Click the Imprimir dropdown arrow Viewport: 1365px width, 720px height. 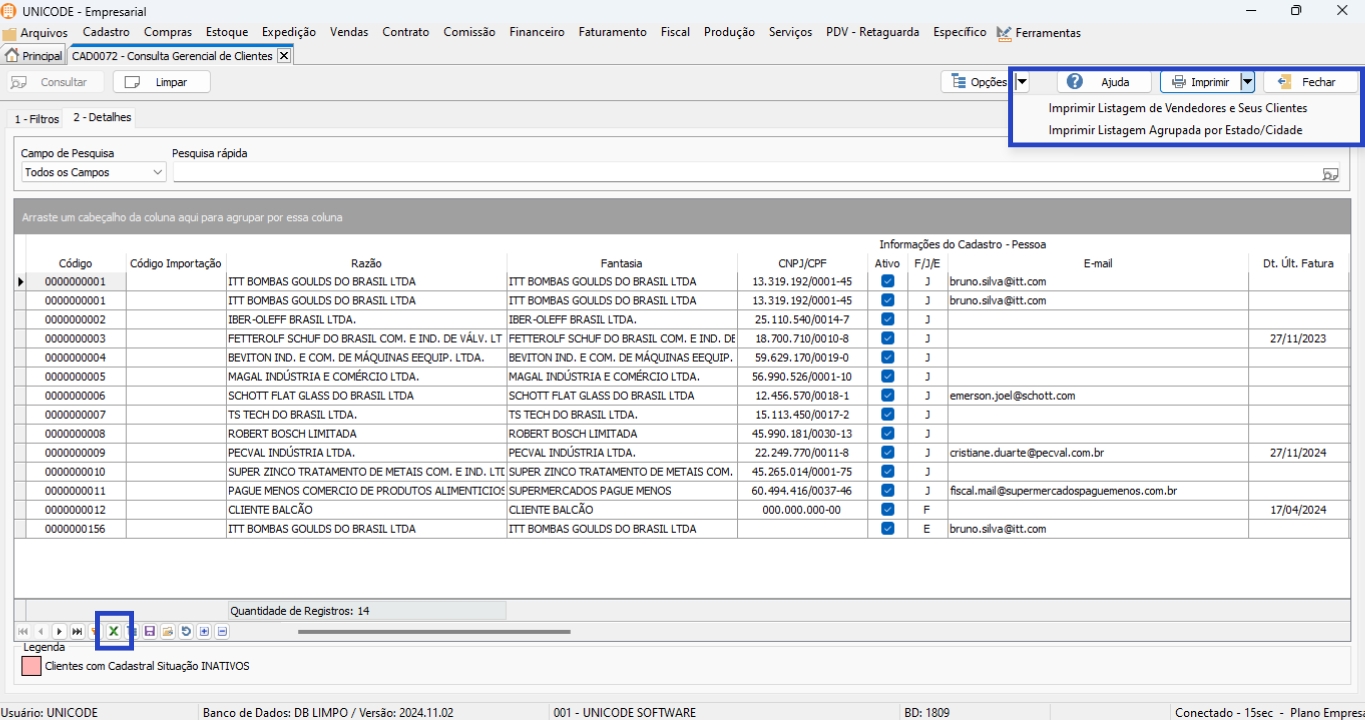[x=1247, y=82]
